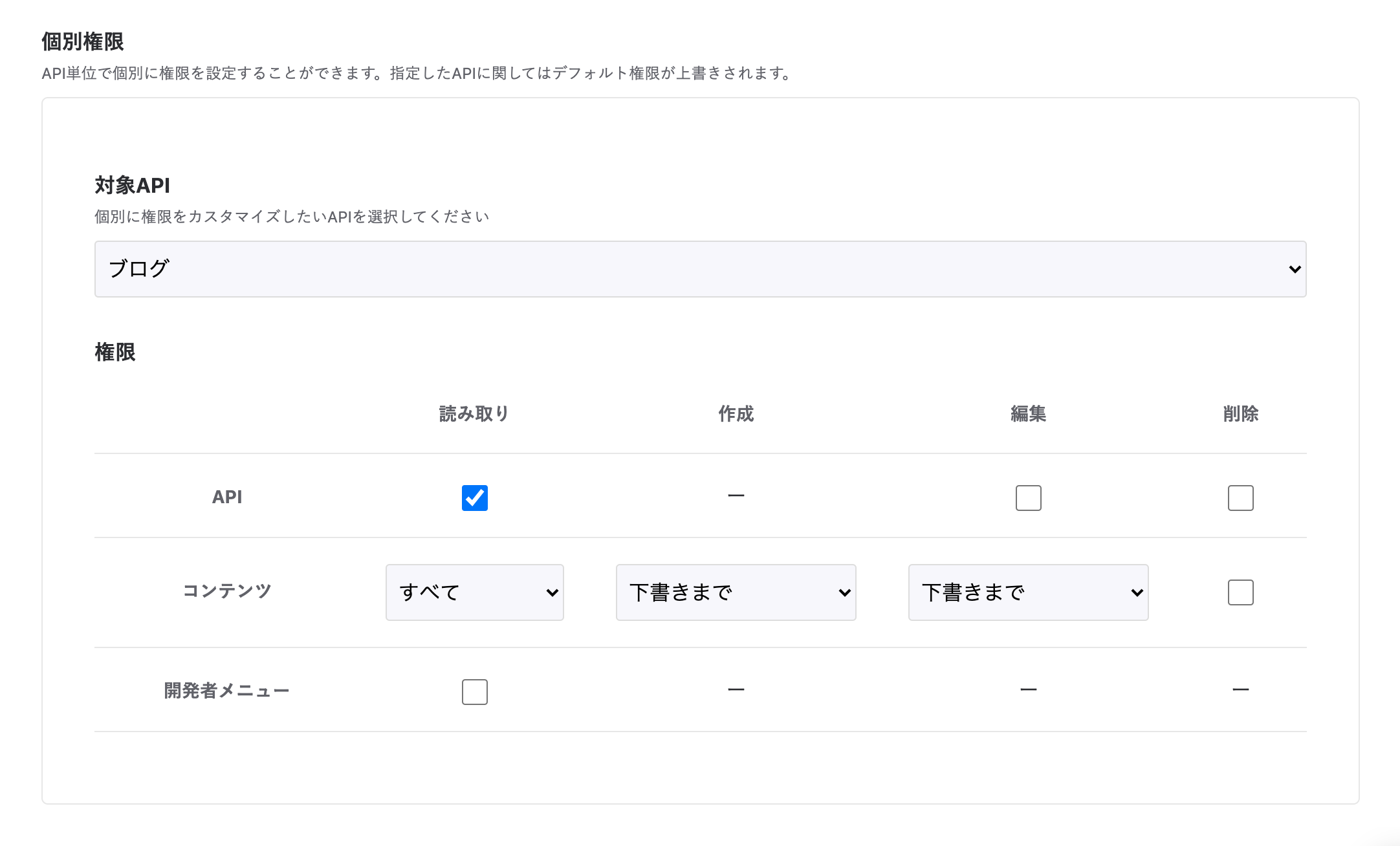Open the 対象API ブログ dropdown
This screenshot has height=846, width=1400.
pyautogui.click(x=700, y=269)
